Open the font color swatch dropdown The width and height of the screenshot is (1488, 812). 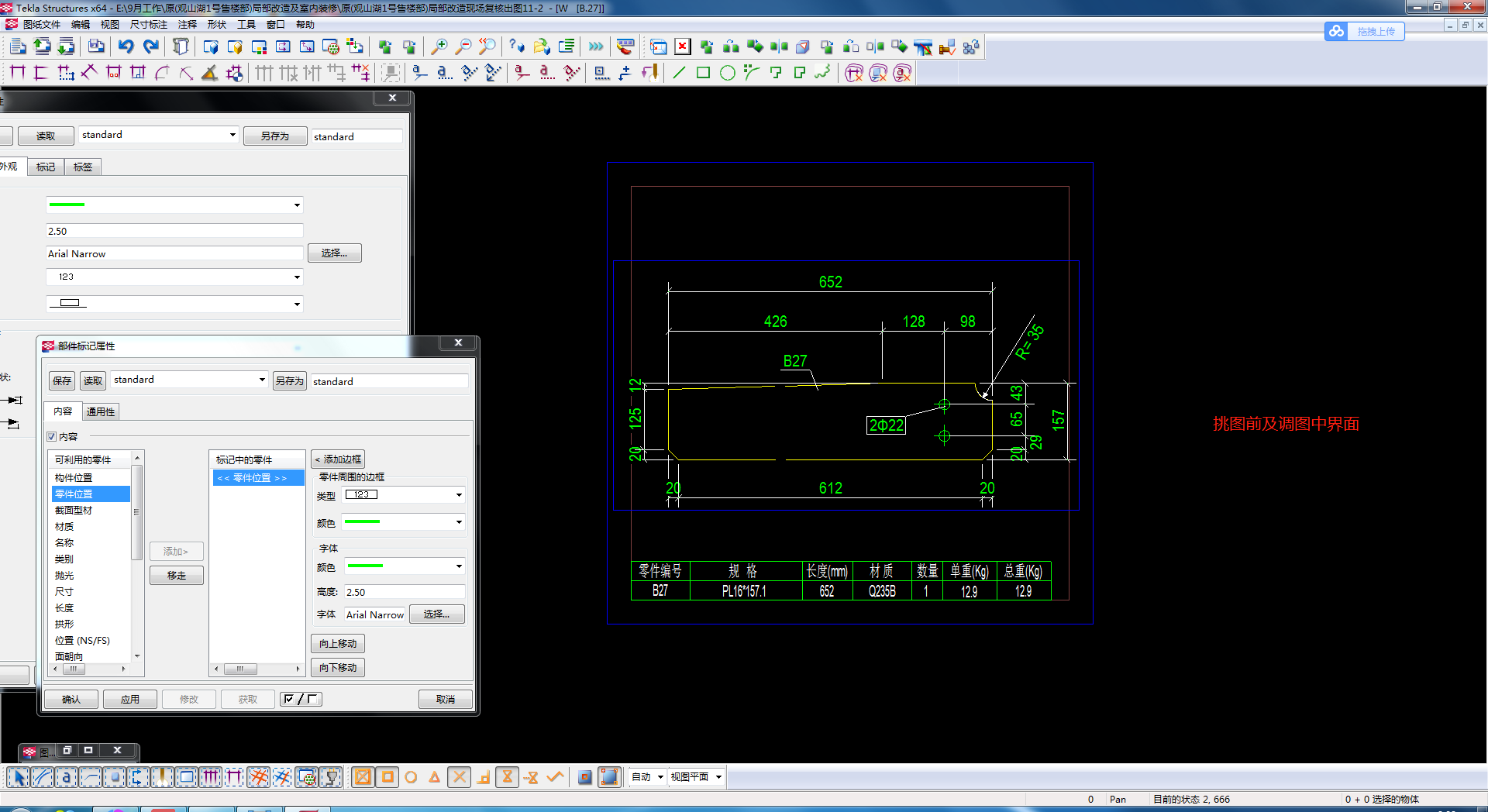coord(404,566)
